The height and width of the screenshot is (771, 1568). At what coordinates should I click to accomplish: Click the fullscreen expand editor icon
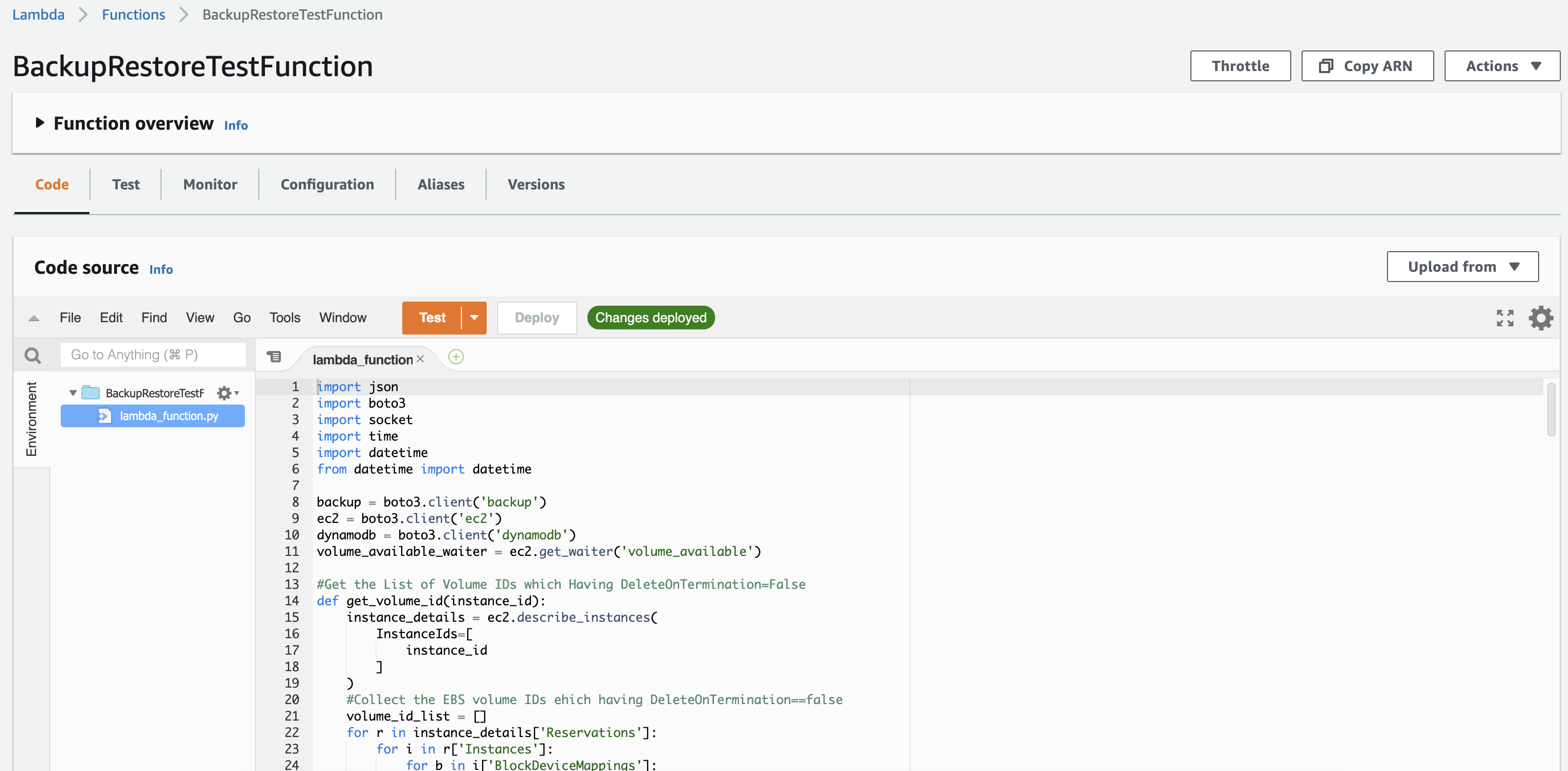click(x=1505, y=318)
